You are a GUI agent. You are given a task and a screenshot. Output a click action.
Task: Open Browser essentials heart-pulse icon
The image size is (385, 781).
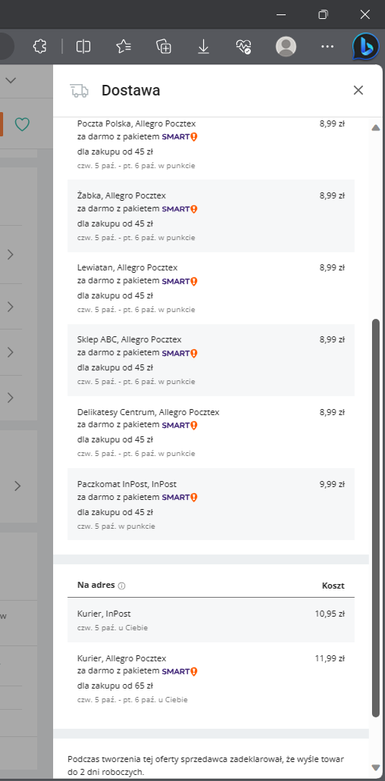(x=244, y=47)
